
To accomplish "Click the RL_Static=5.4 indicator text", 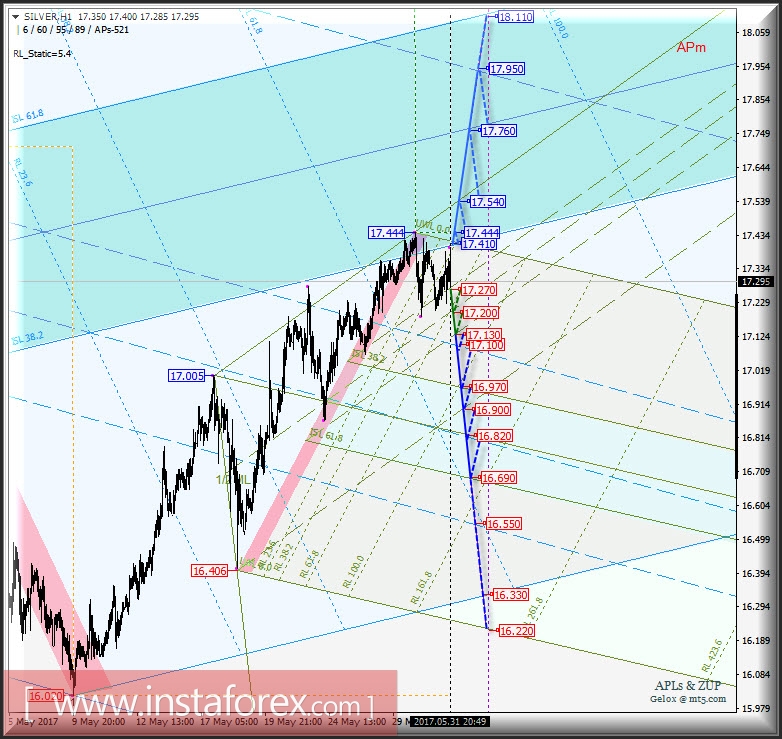I will point(42,54).
